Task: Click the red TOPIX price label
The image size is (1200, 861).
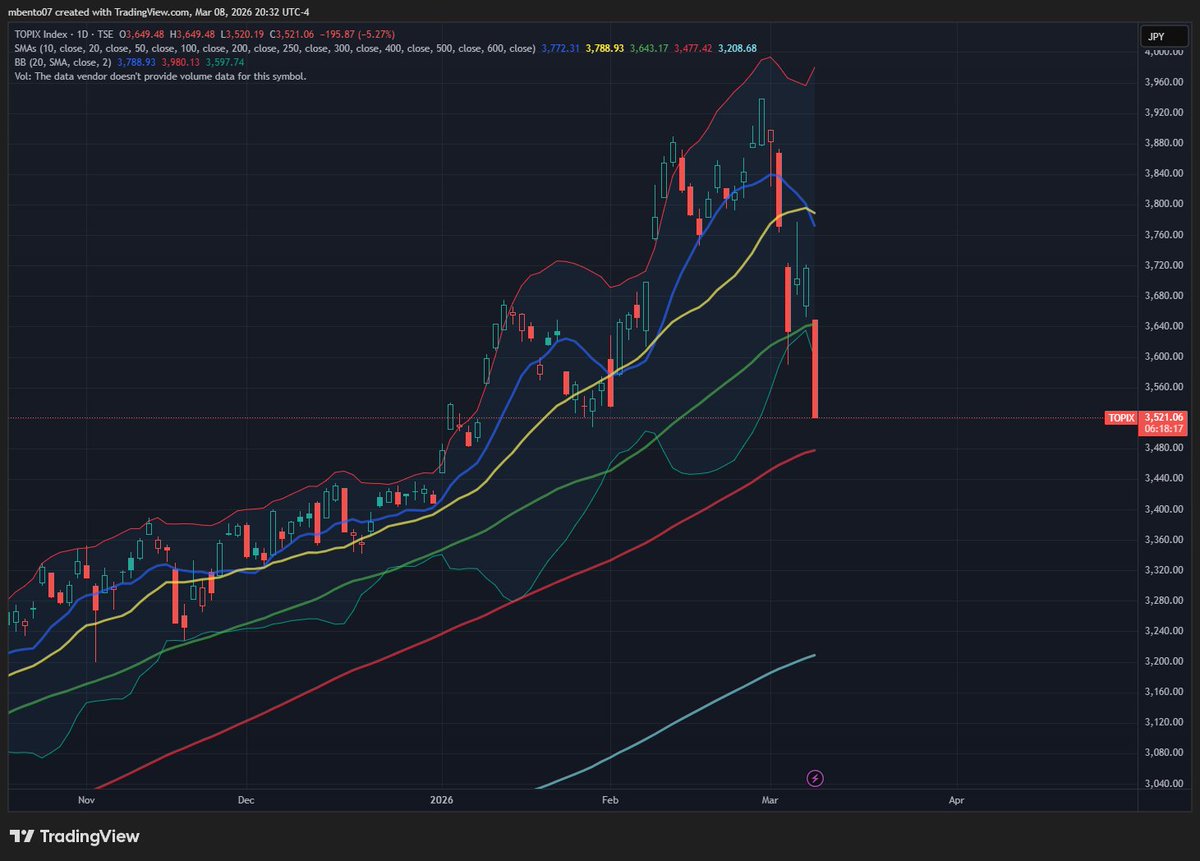Action: (x=1119, y=417)
